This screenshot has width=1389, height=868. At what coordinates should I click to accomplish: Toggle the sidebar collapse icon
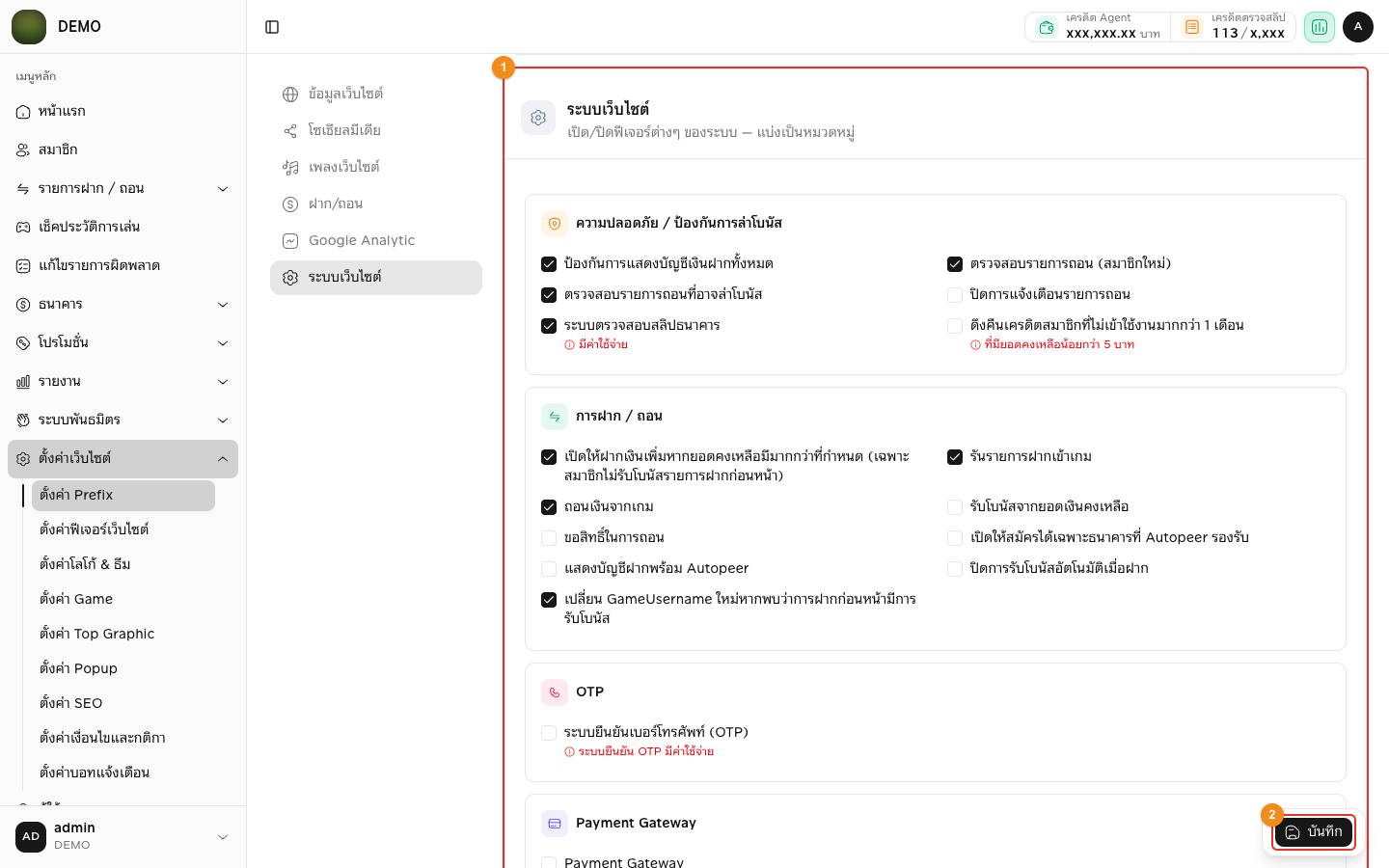point(272,27)
